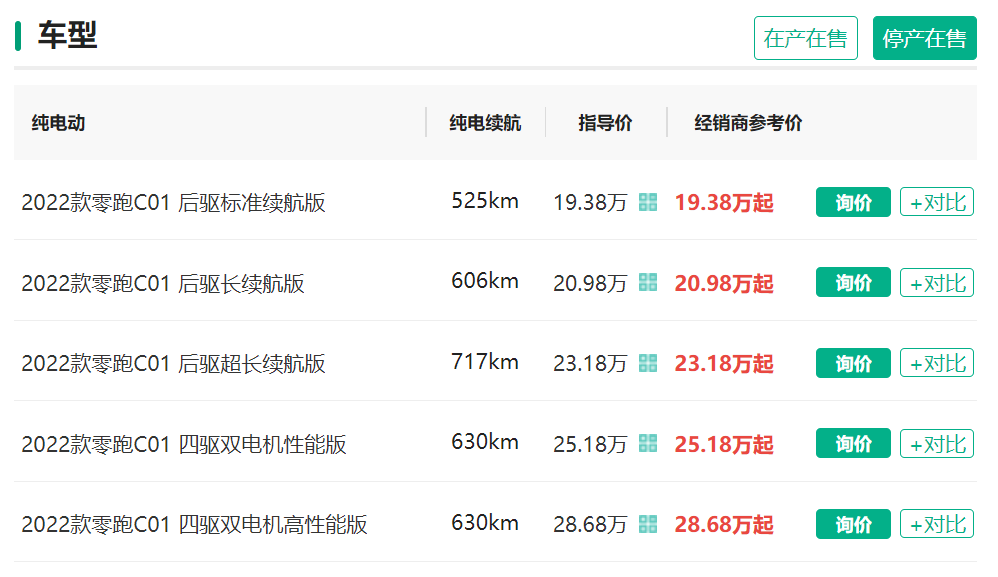Open price calculator icon for 后驱超长续航版
Viewport: 998px width, 577px height.
pos(648,363)
